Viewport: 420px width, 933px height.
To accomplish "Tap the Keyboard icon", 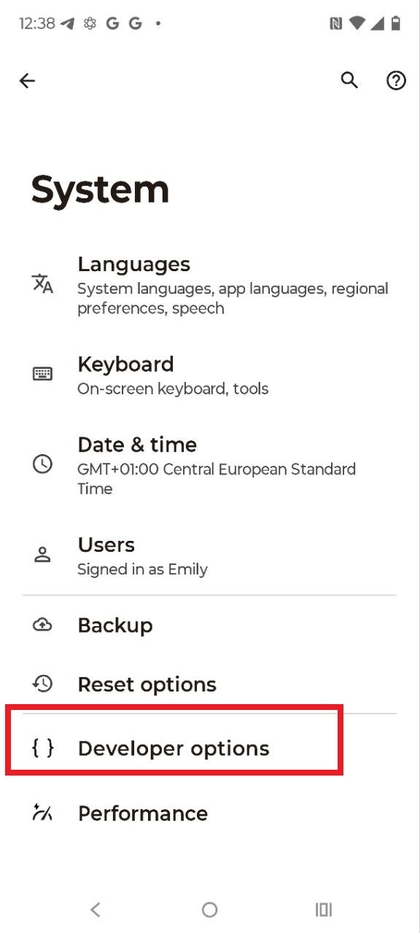I will [42, 374].
